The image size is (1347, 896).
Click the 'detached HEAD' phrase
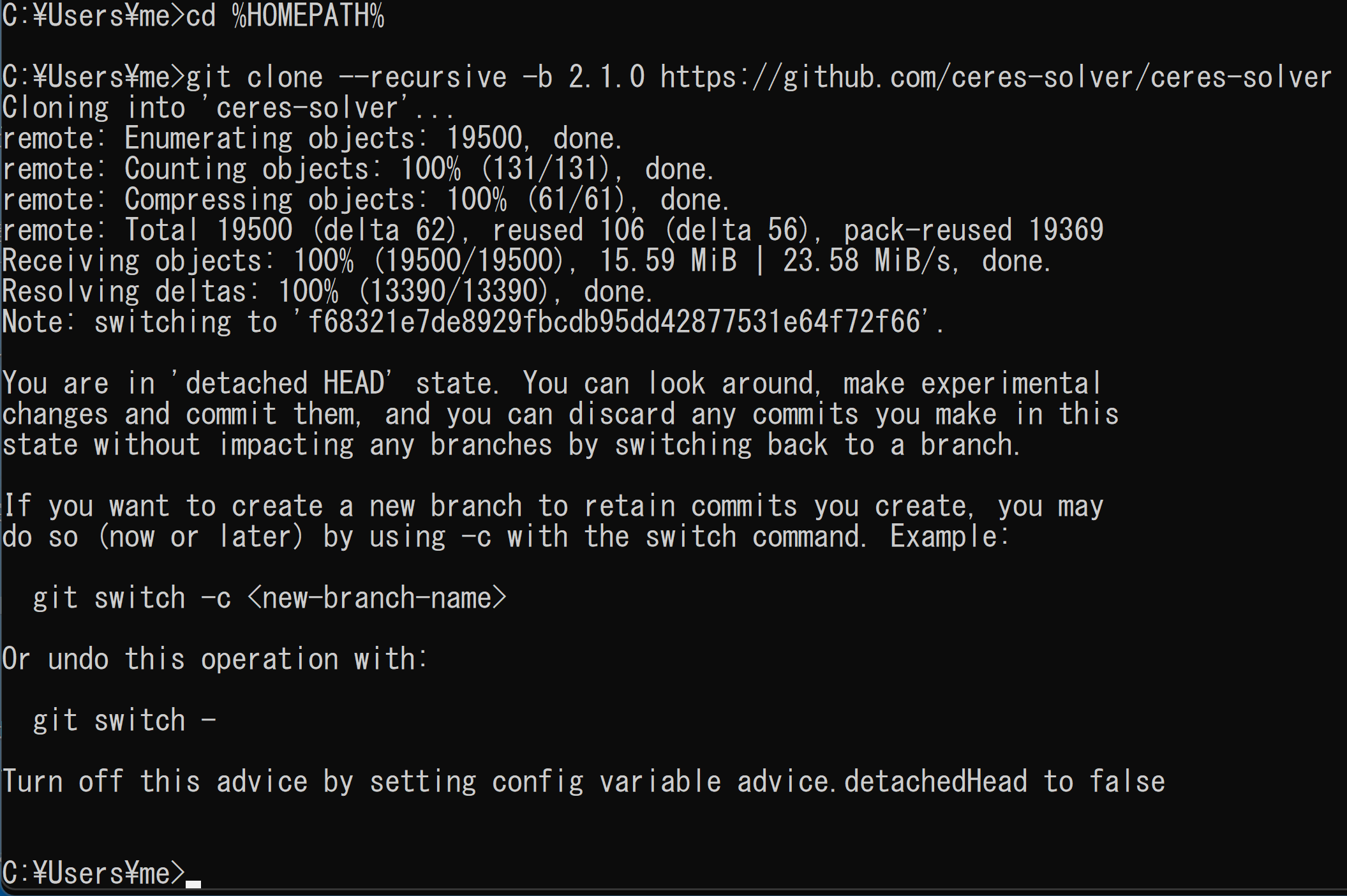[285, 384]
